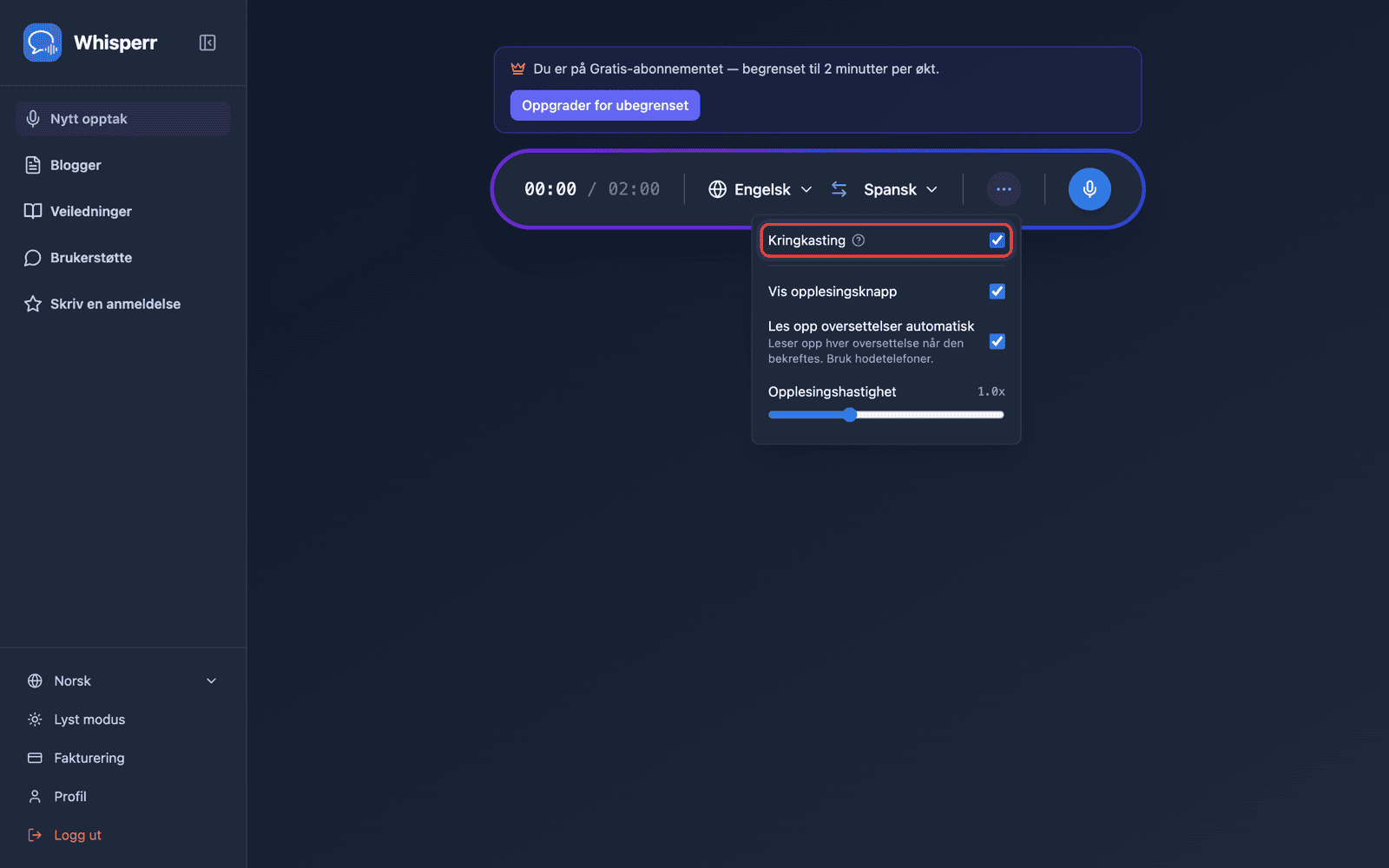Collapse the sidebar panel
Viewport: 1389px width, 868px height.
click(x=207, y=43)
